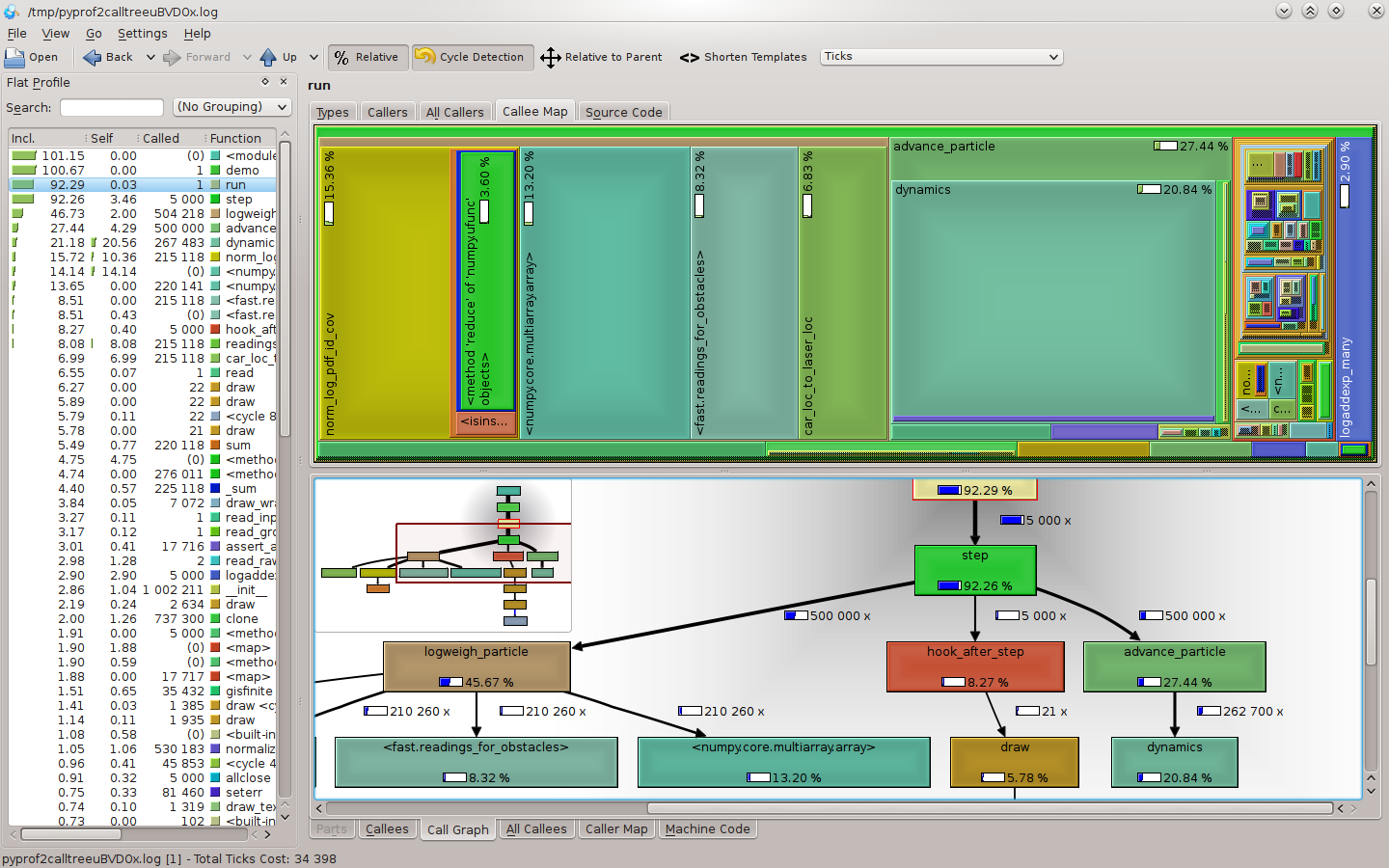Click the Open file icon

(15, 57)
